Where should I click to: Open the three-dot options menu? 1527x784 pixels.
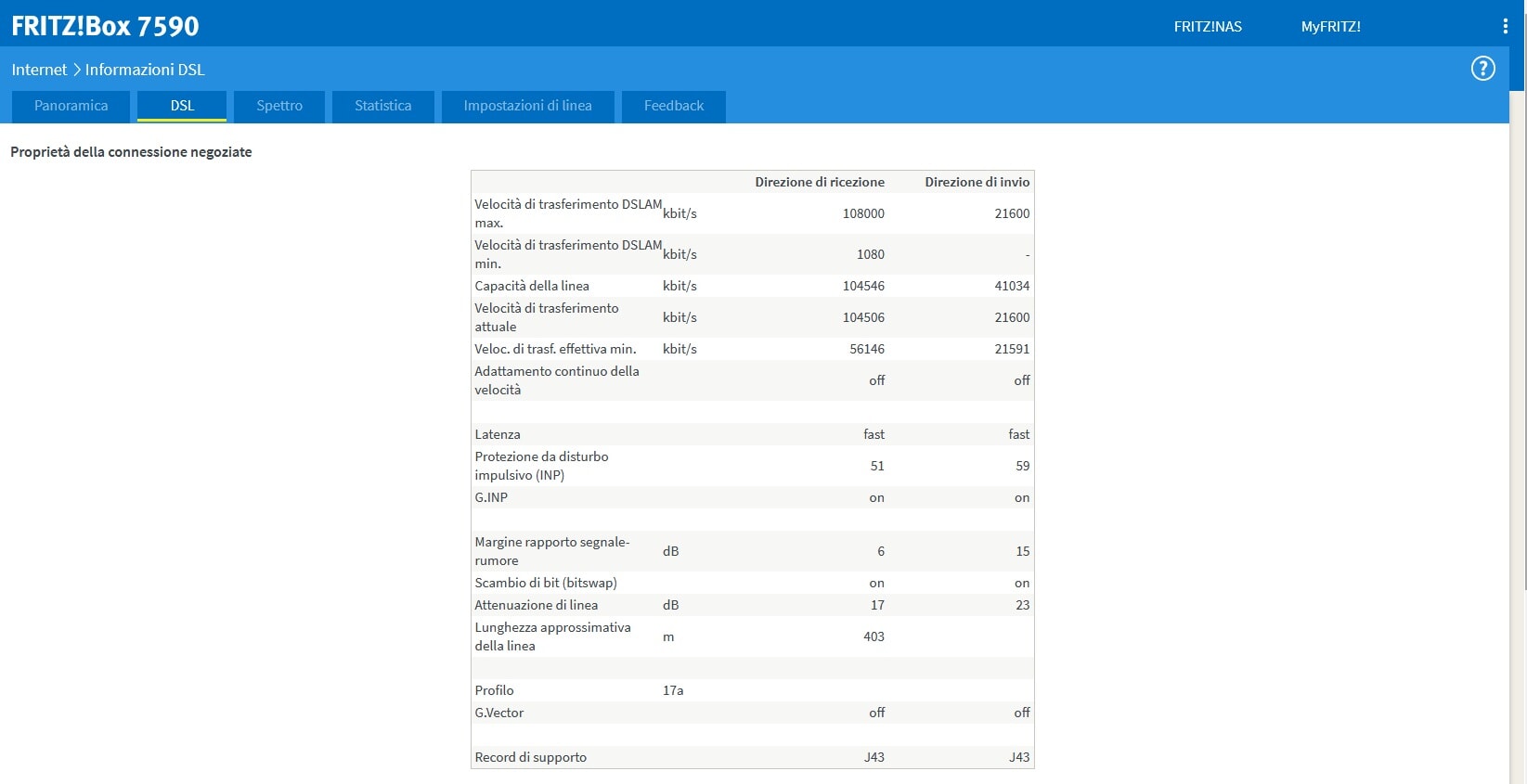coord(1505,26)
